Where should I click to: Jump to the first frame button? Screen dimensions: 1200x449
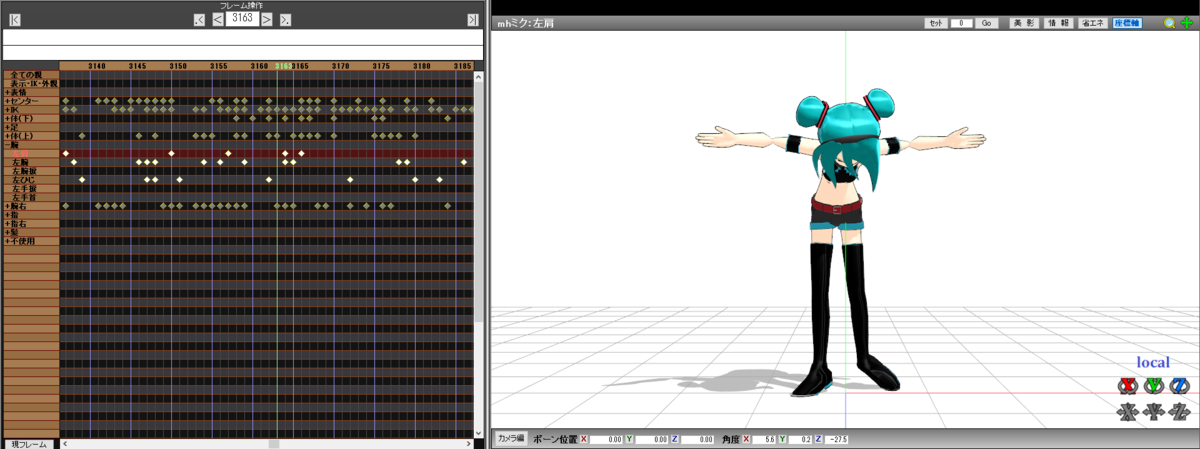pyautogui.click(x=15, y=20)
